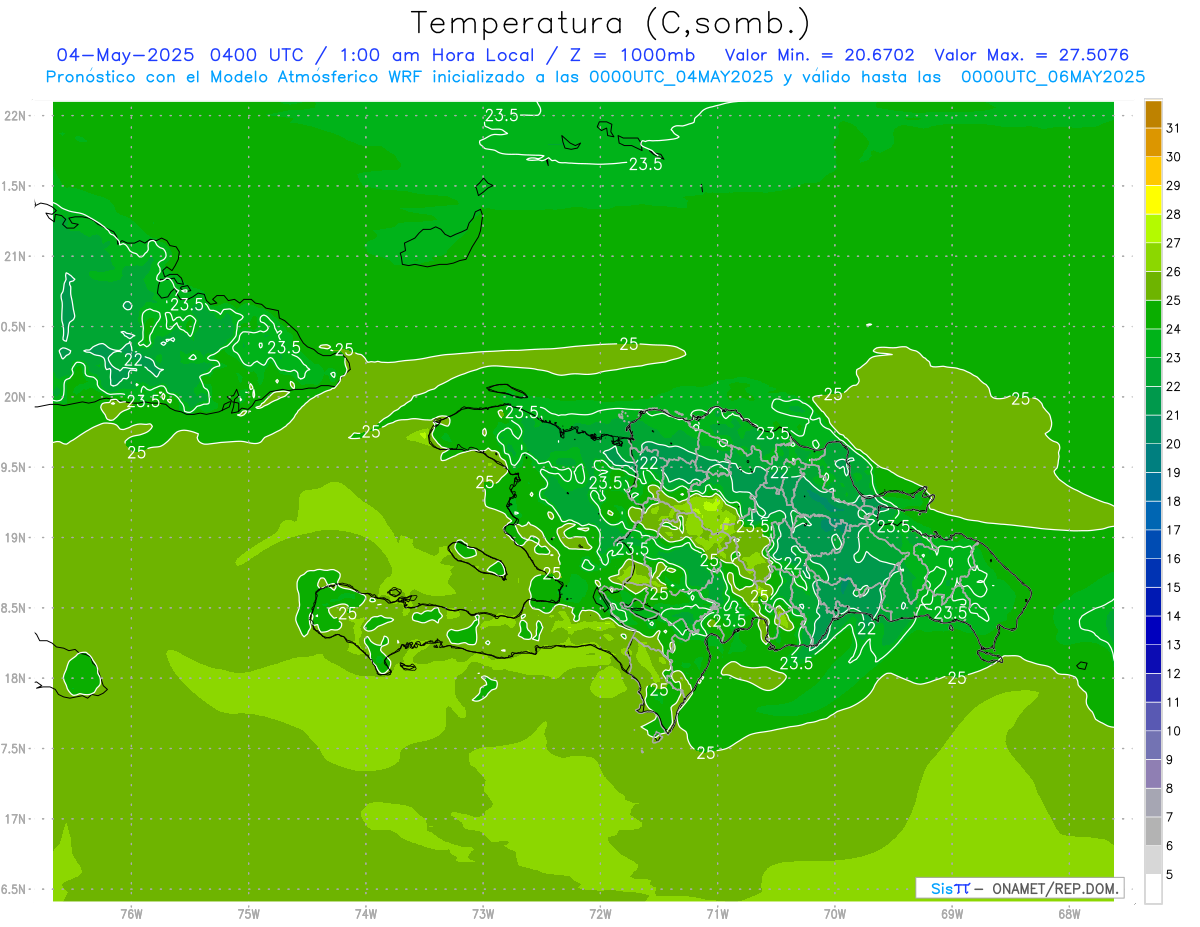The image size is (1200, 927).
Task: Click legend value 29
Action: (1174, 186)
